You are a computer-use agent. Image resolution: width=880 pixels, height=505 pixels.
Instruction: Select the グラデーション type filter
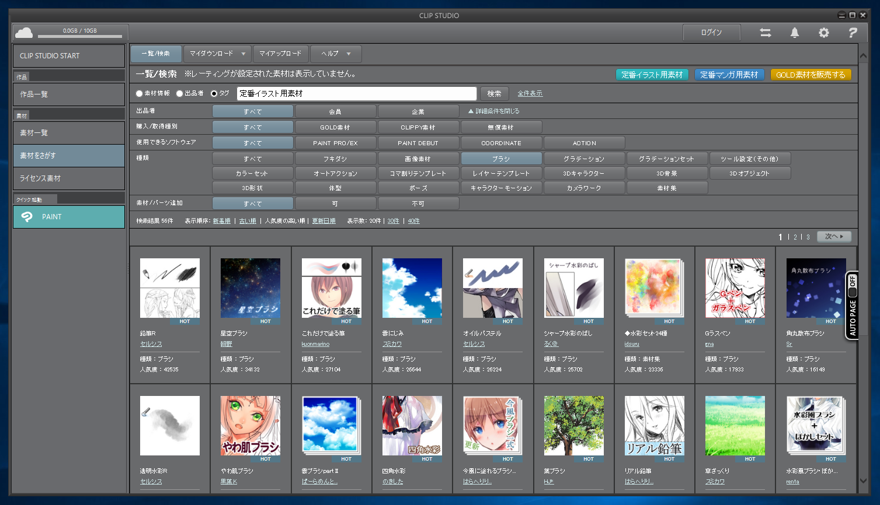[584, 159]
